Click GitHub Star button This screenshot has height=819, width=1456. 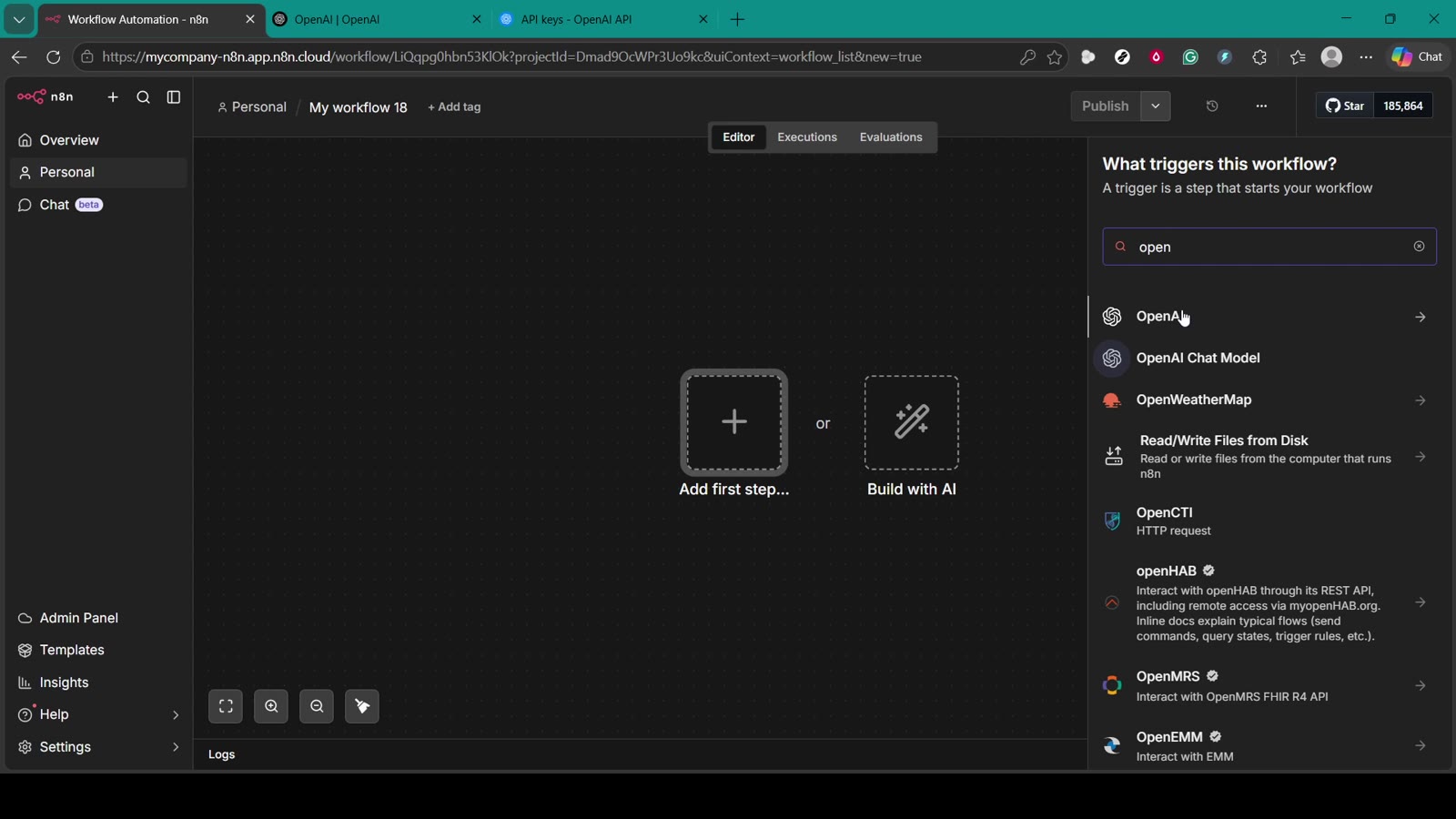(1345, 106)
